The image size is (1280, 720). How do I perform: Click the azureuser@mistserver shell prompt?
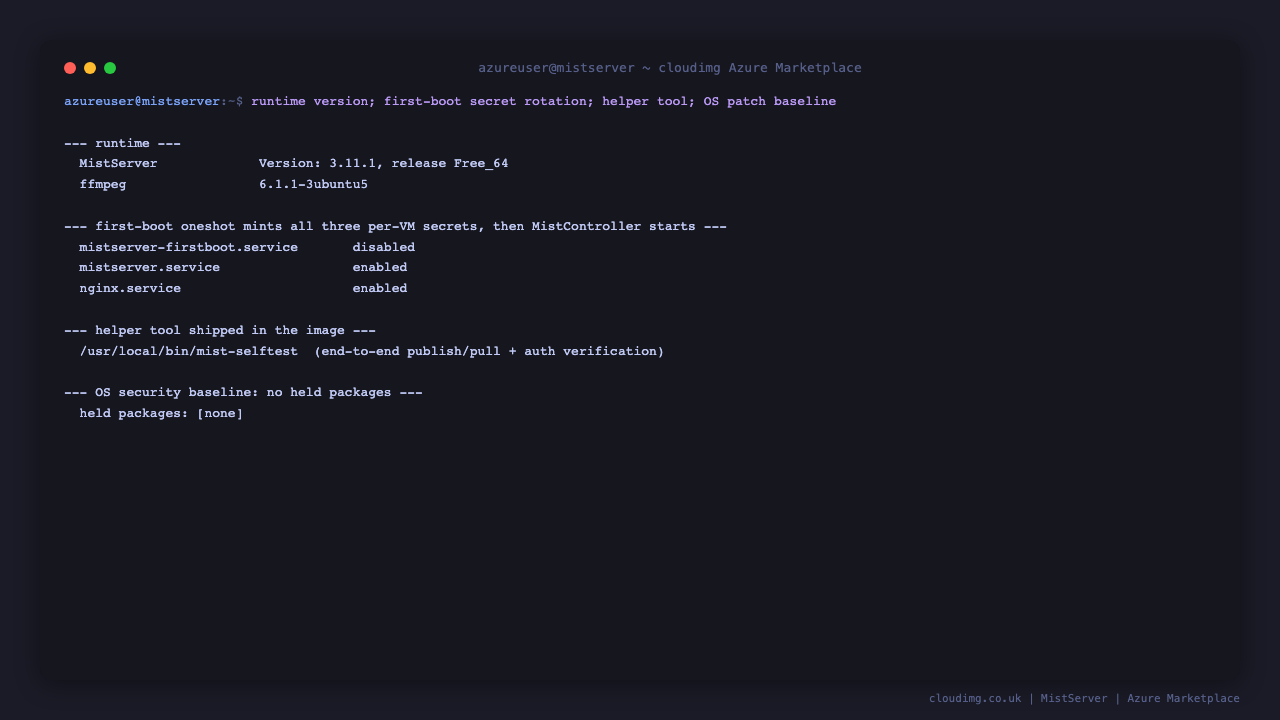pos(153,101)
